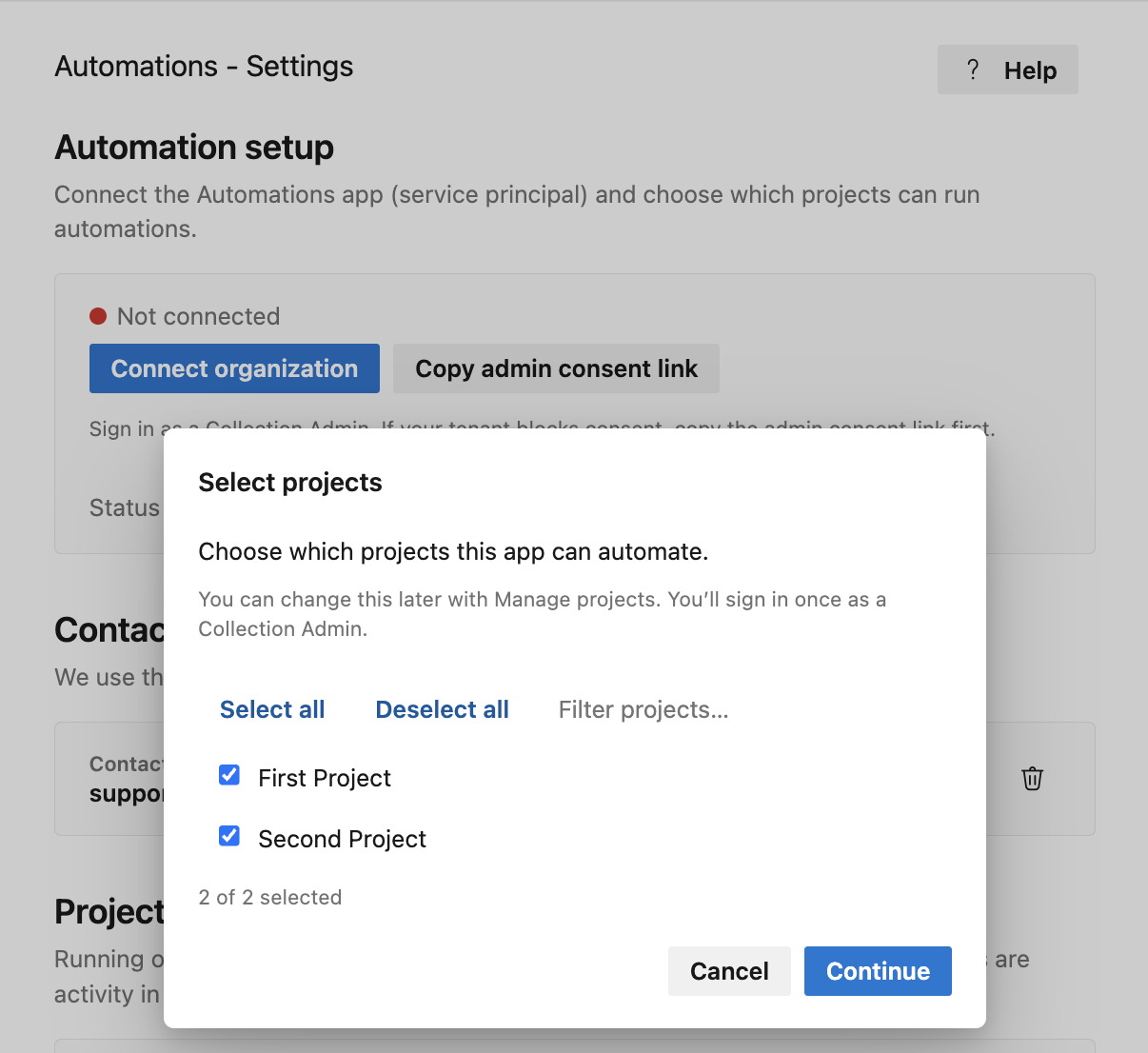The image size is (1148, 1053).
Task: Click the First Project label
Action: pos(325,778)
